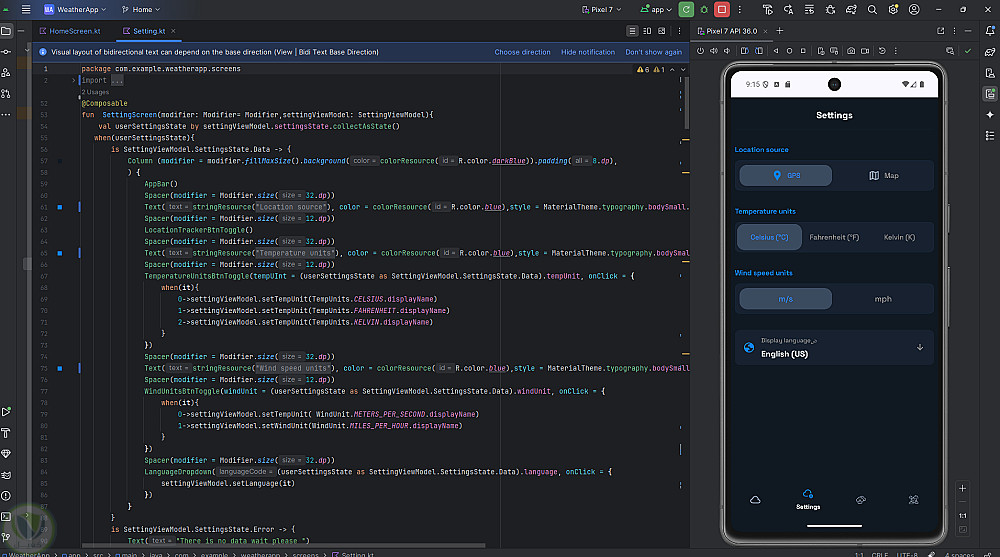Click the green Run app button
This screenshot has width=1000, height=557.
pos(686,9)
